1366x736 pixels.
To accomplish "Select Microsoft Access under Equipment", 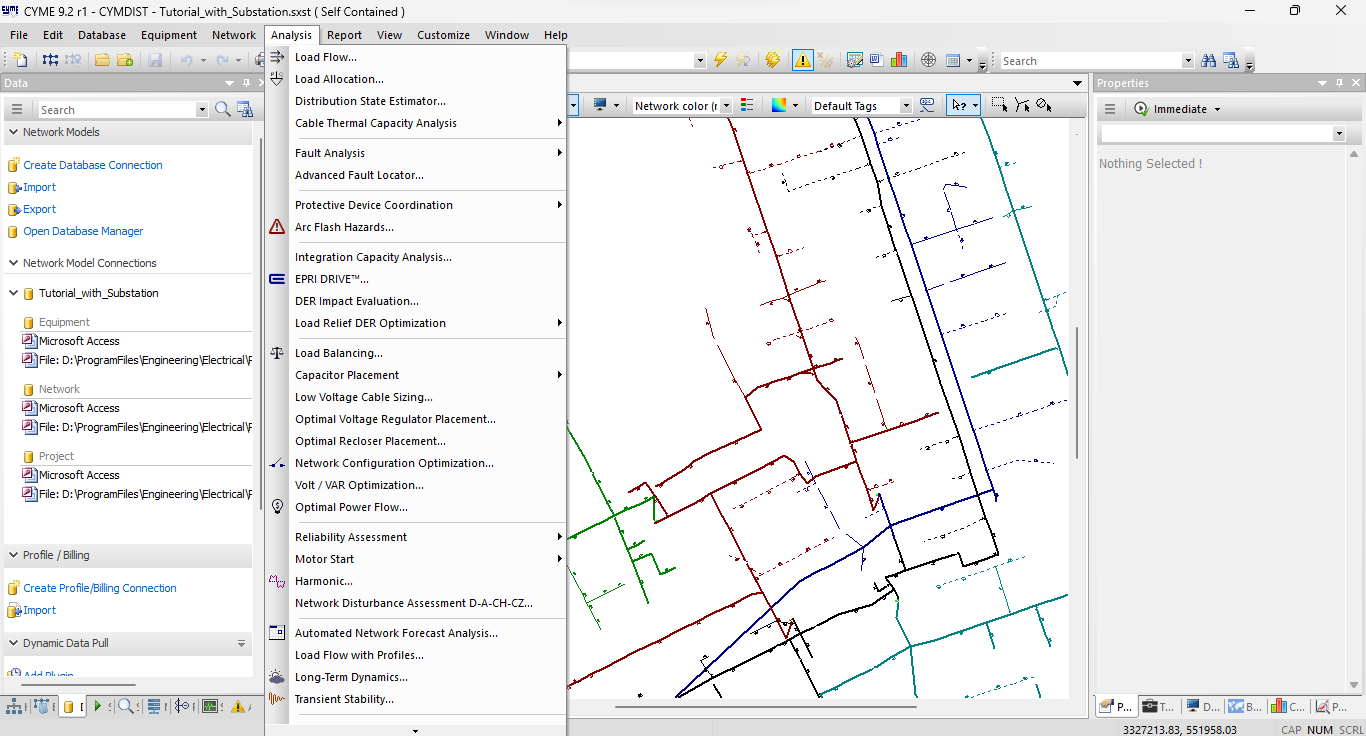I will click(79, 341).
